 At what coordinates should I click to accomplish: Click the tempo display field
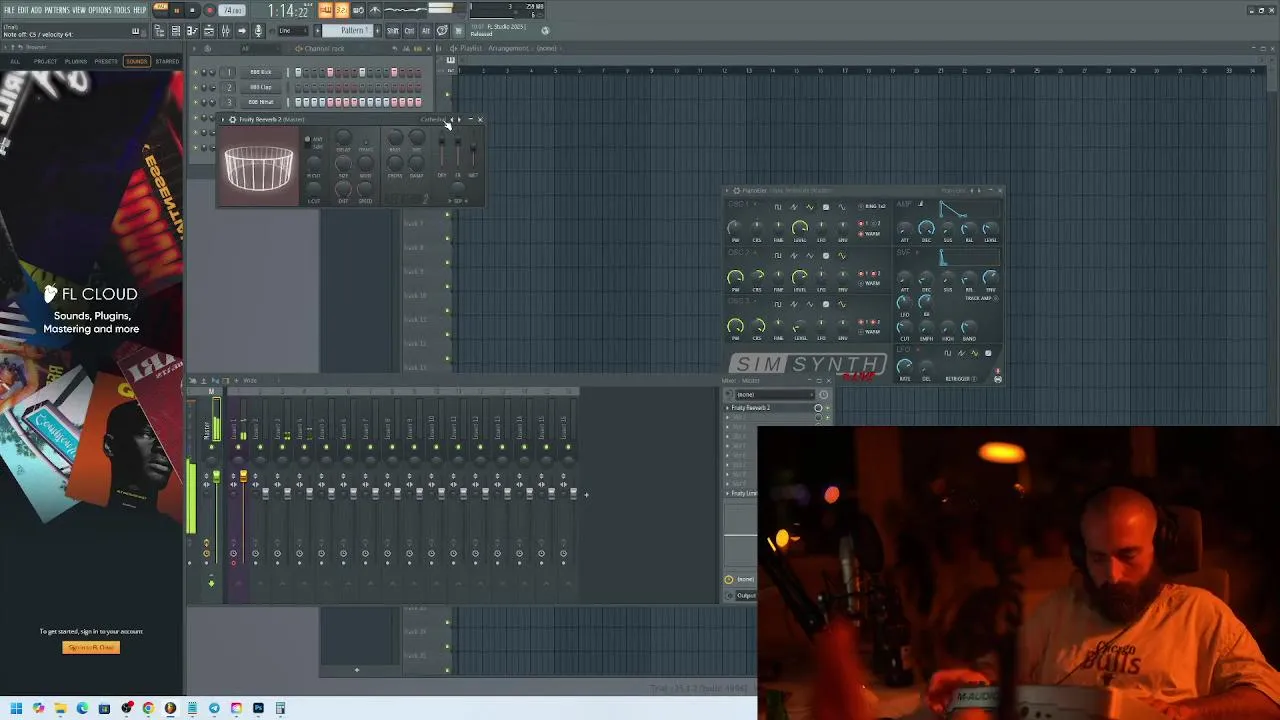coord(232,10)
